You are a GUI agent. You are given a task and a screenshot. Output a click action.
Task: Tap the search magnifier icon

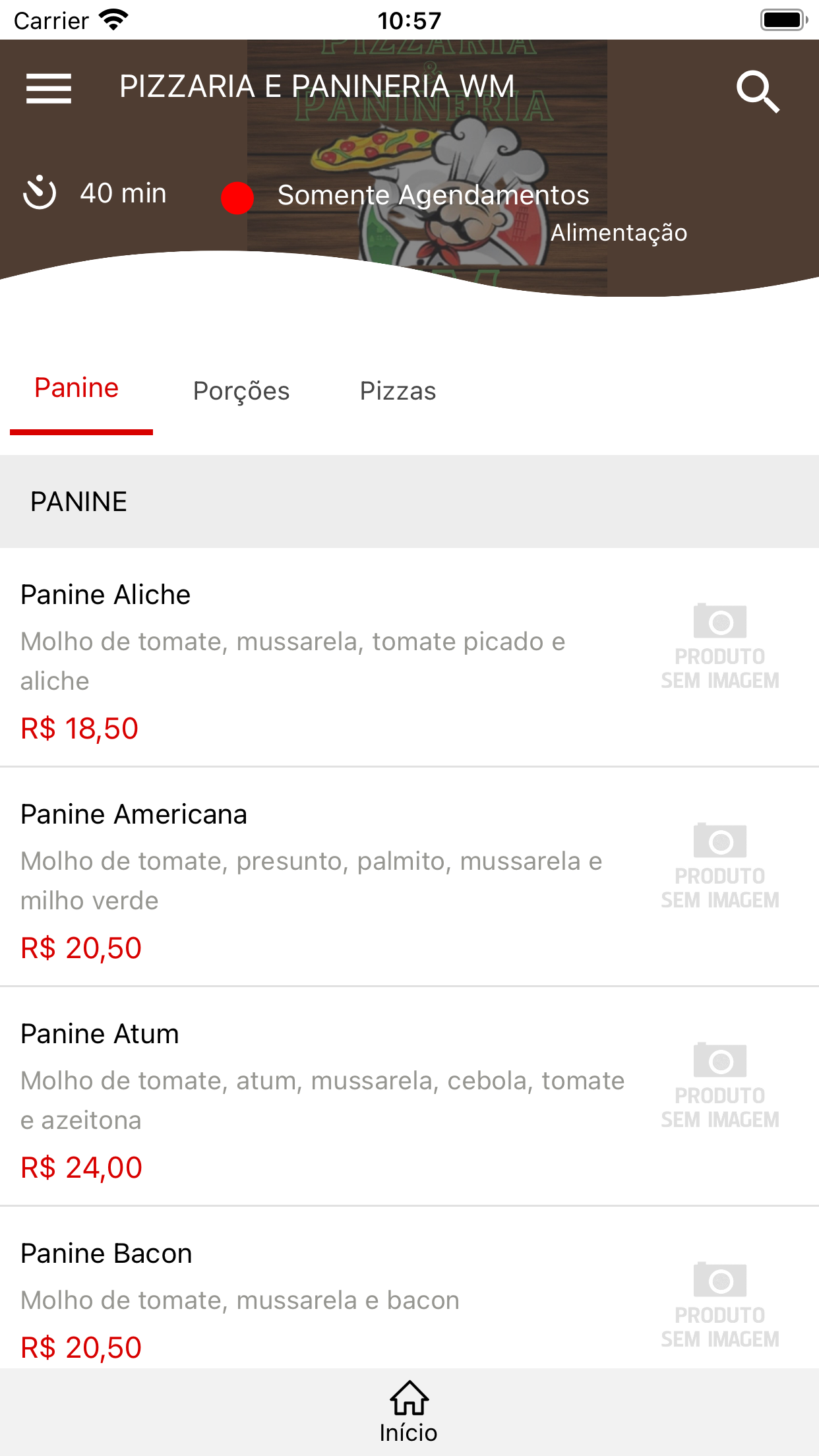[758, 92]
